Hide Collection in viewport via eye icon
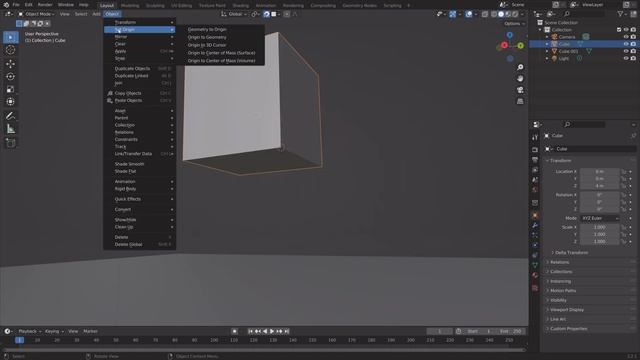 pos(626,30)
